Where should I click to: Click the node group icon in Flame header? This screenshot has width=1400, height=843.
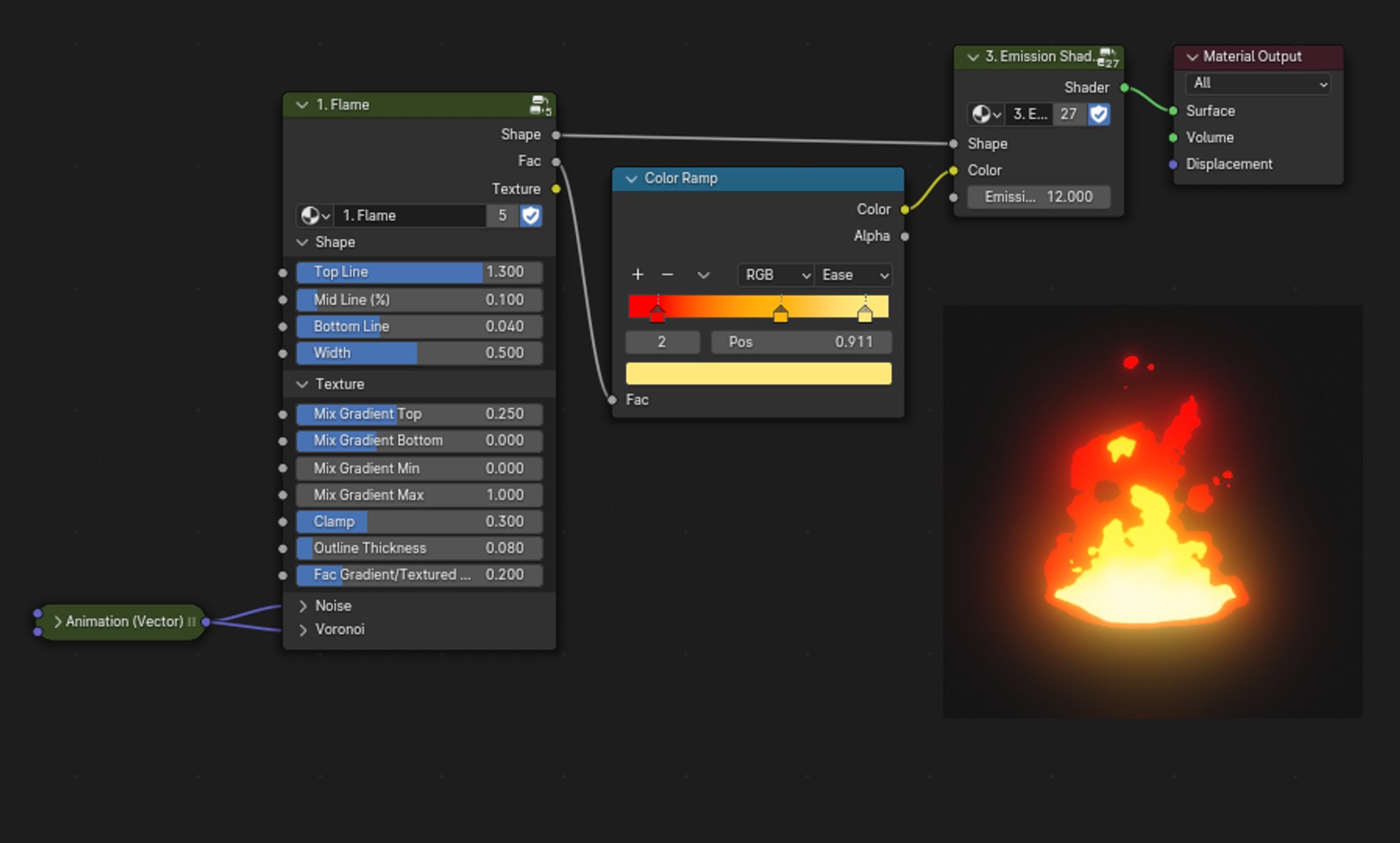(x=540, y=105)
